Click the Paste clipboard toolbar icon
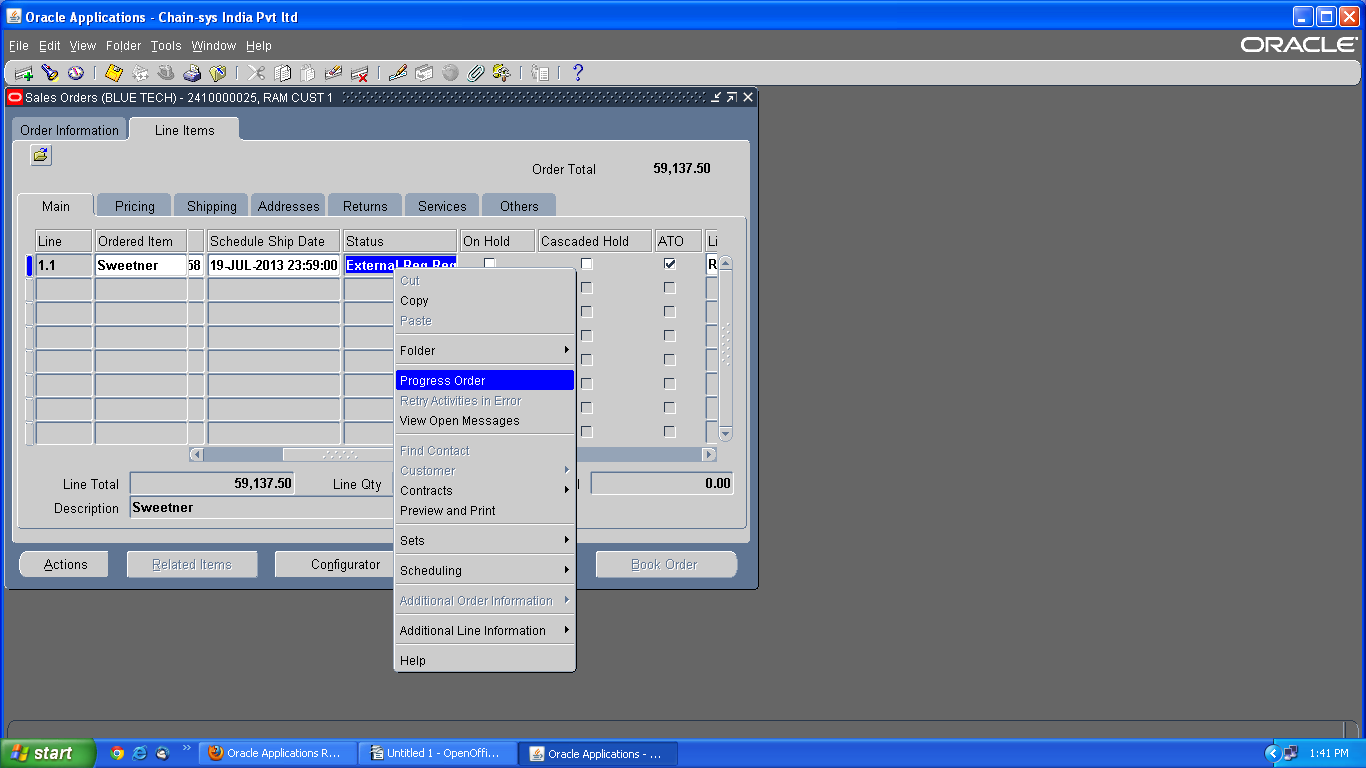The image size is (1366, 768). coord(308,73)
